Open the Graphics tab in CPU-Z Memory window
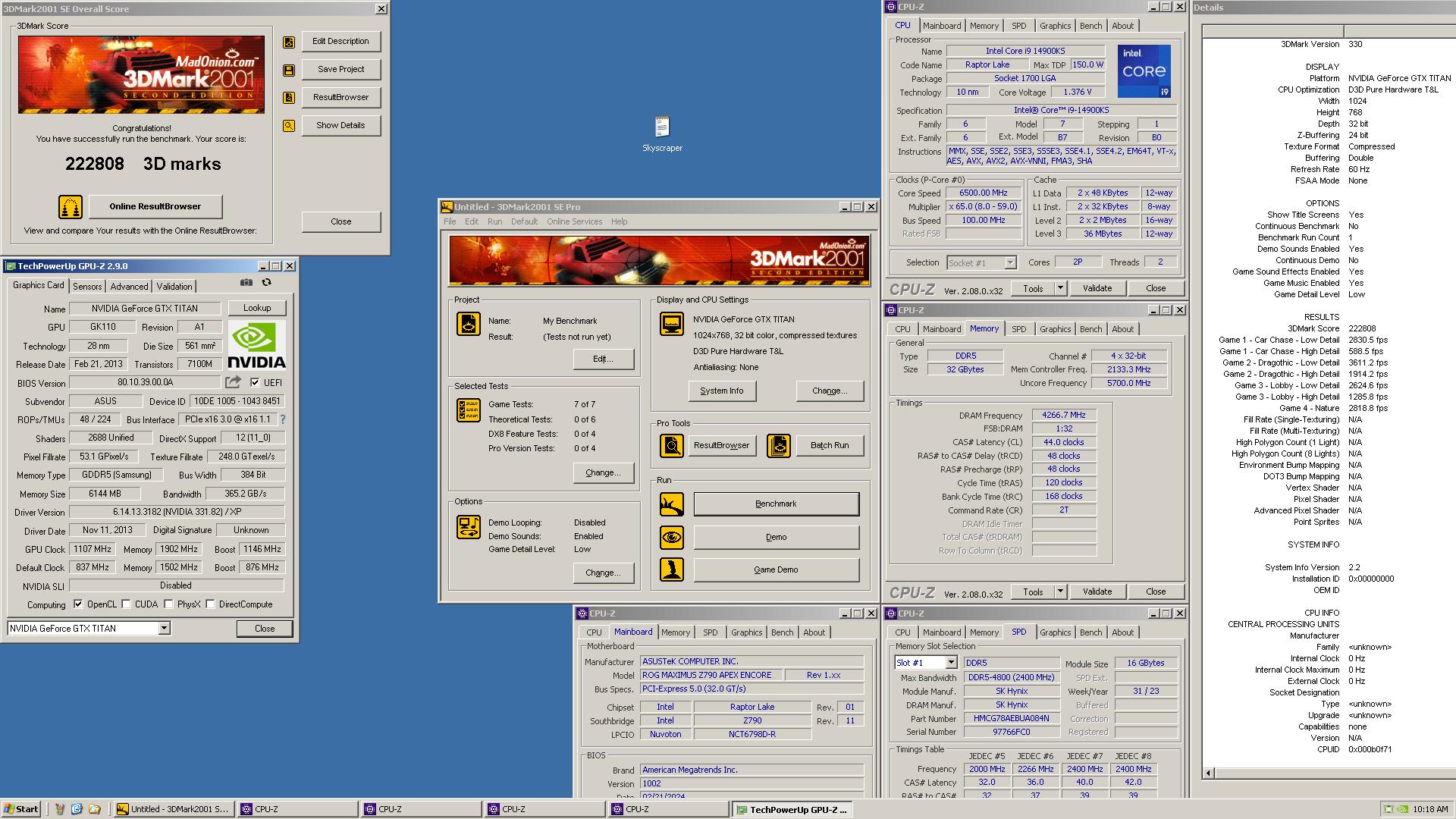Viewport: 1456px width, 819px height. [x=1055, y=329]
